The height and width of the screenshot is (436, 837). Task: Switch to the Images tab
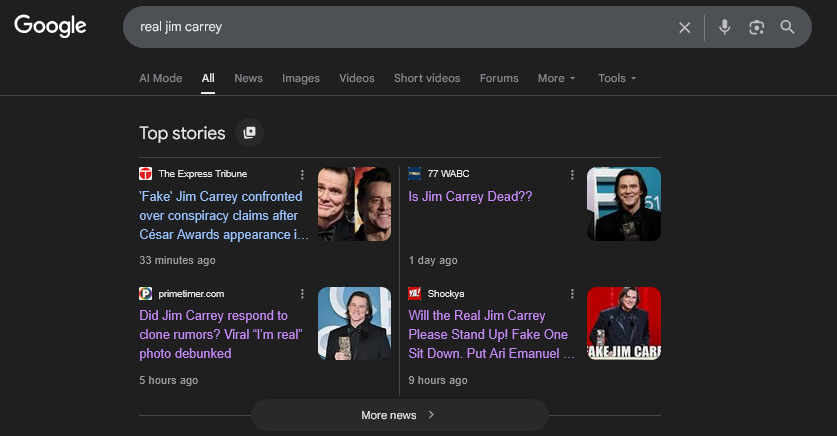(301, 78)
